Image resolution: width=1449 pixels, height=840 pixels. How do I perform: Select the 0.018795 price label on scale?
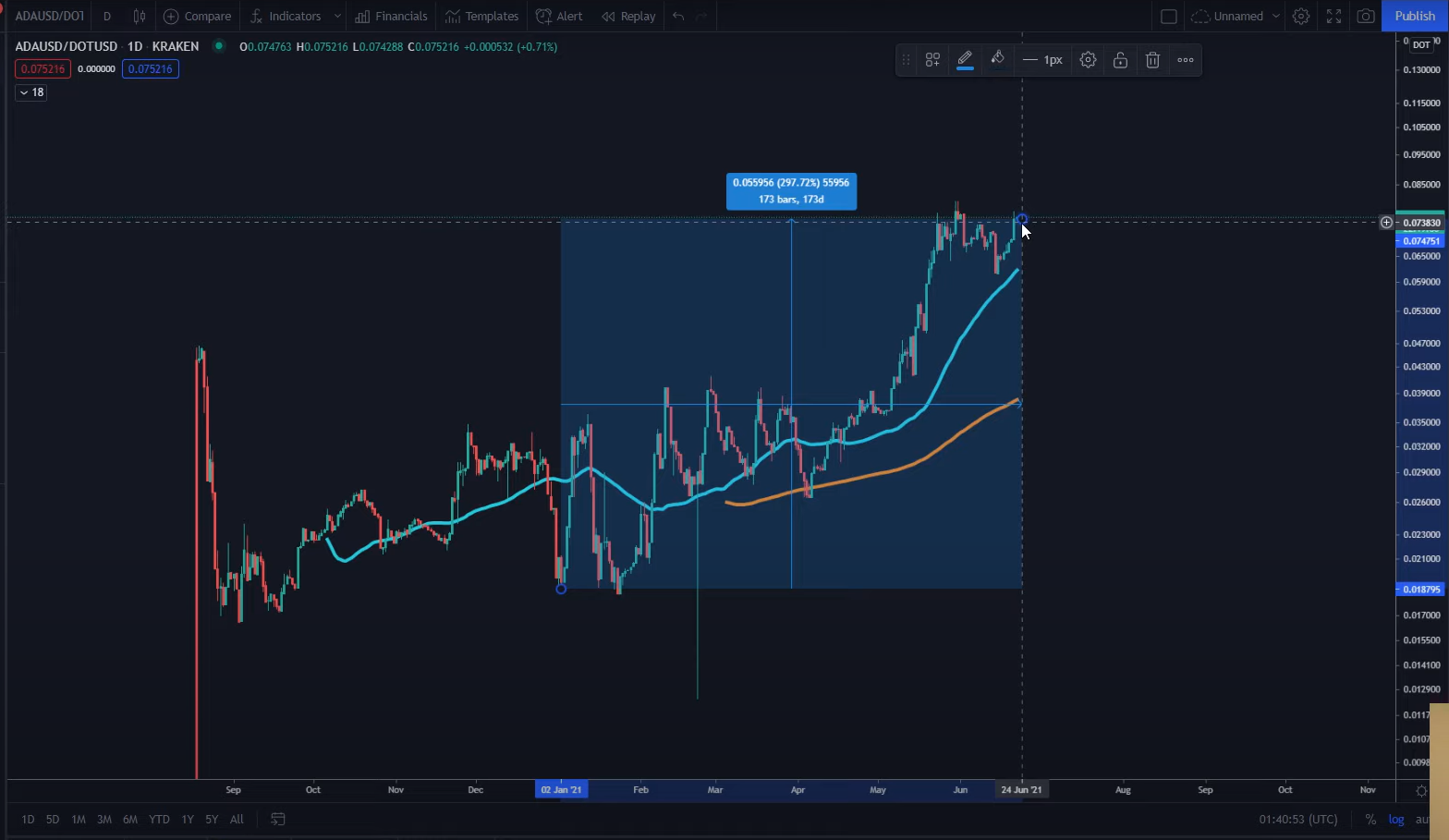click(x=1419, y=590)
